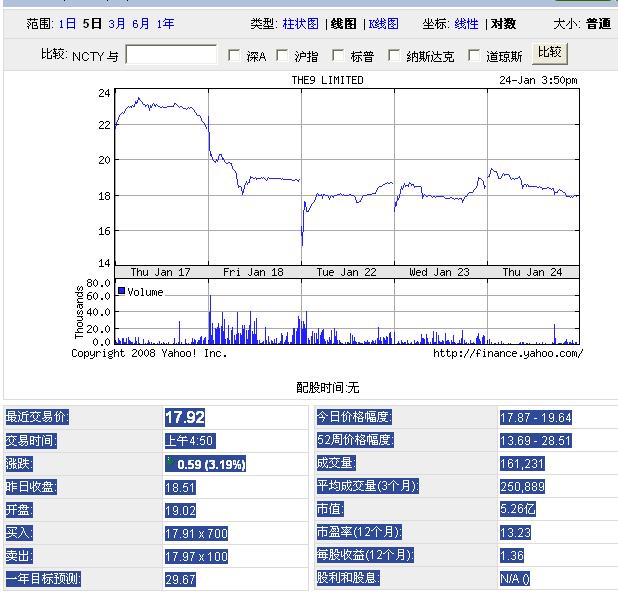This screenshot has width=618, height=600.
Task: Click the 52周价格幅度 label
Action: (x=355, y=440)
